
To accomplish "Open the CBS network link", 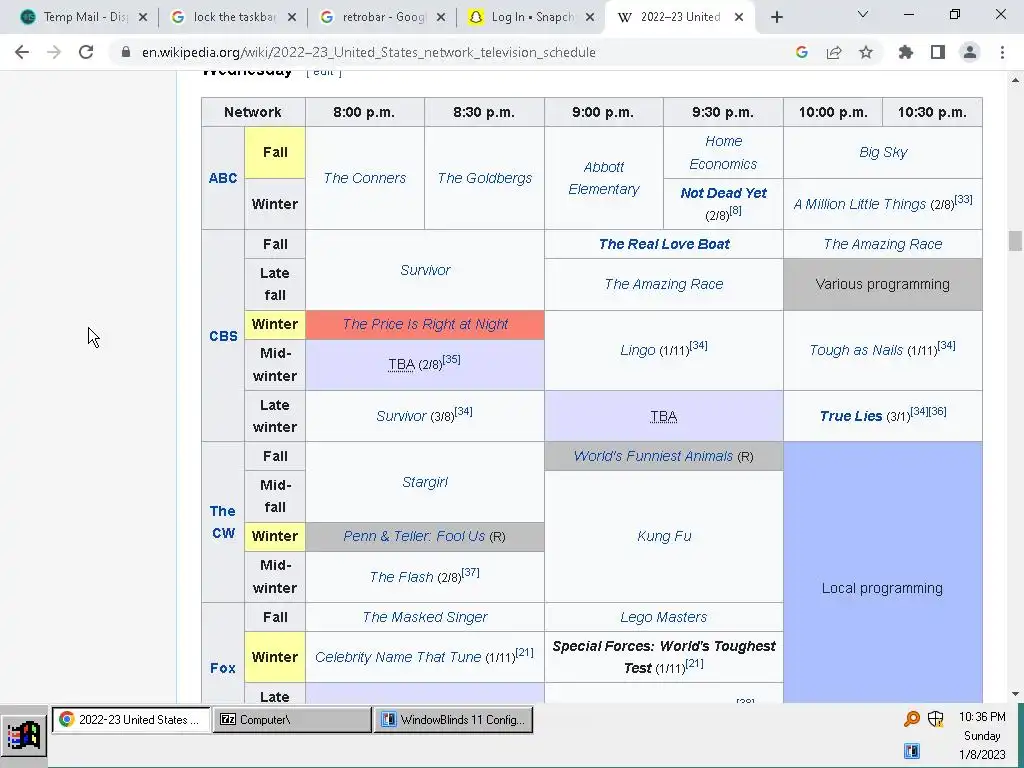I will tap(223, 336).
